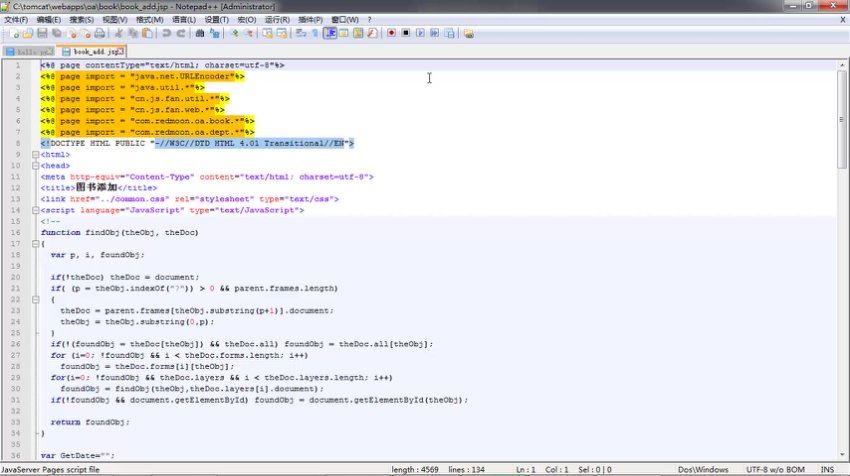Toggle the highlighted word wrap toolbar button
This screenshot has width=850, height=476.
[x=329, y=33]
